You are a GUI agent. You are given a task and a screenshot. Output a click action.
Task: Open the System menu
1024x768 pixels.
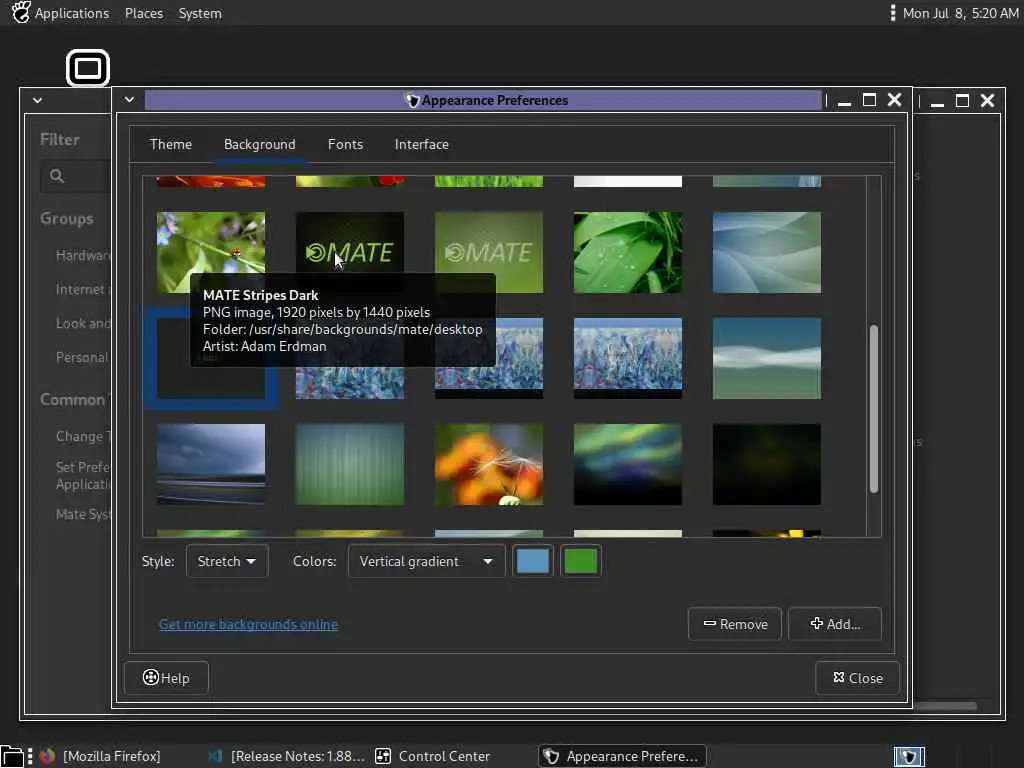[200, 13]
